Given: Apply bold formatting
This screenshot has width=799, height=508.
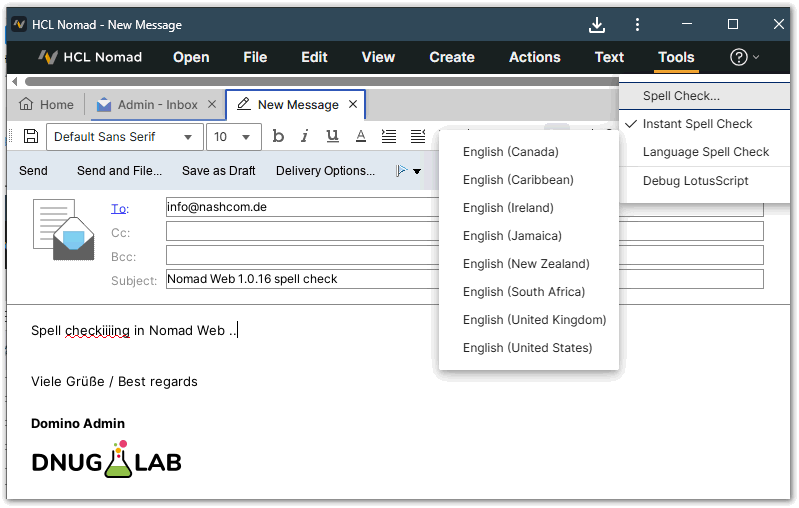Looking at the screenshot, I should click(278, 136).
